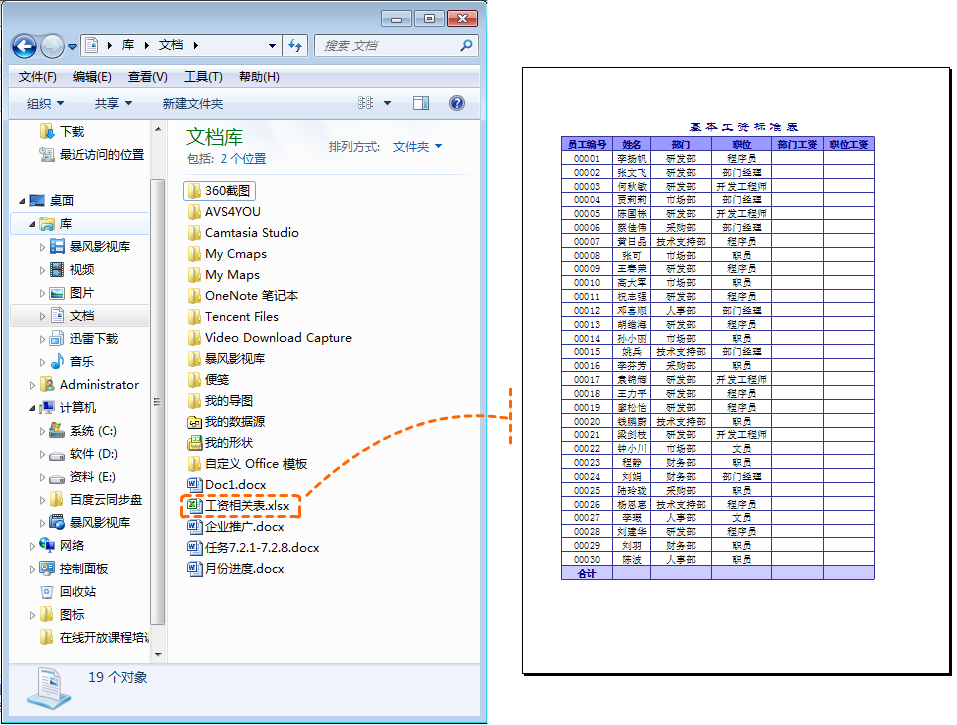957x725 pixels.
Task: Select the 360截图 folder
Action: tap(219, 191)
